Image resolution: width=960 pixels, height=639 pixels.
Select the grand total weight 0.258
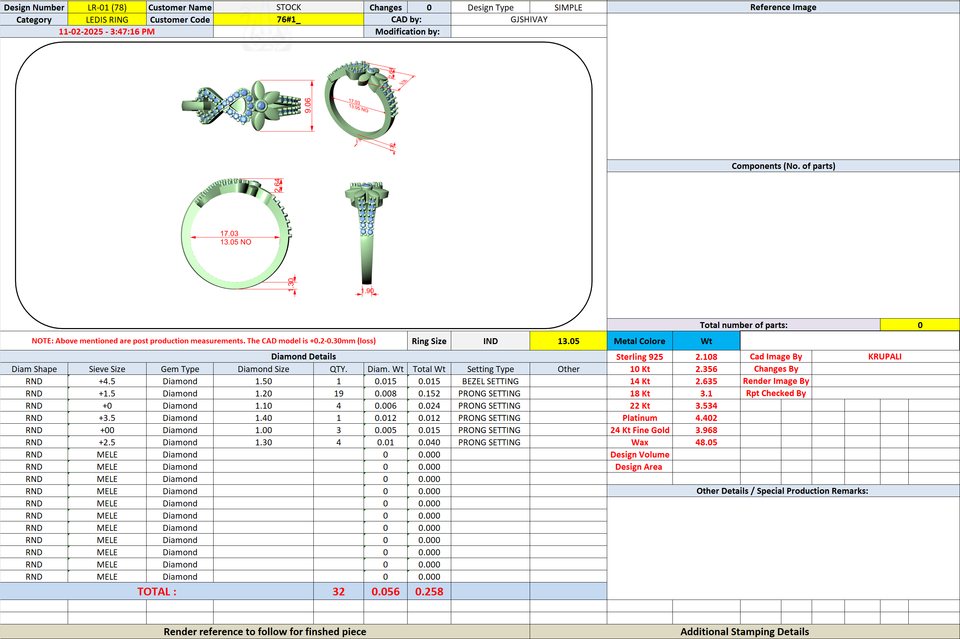click(x=429, y=592)
